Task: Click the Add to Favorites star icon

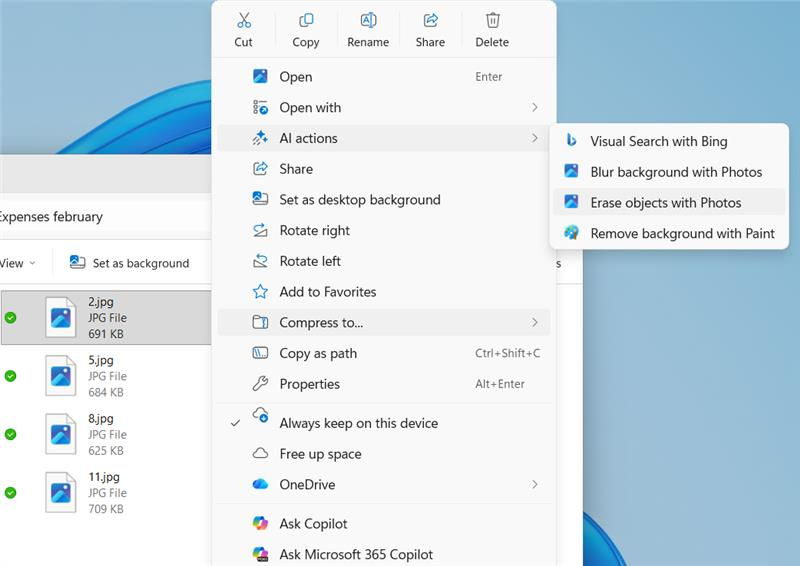Action: coord(260,291)
